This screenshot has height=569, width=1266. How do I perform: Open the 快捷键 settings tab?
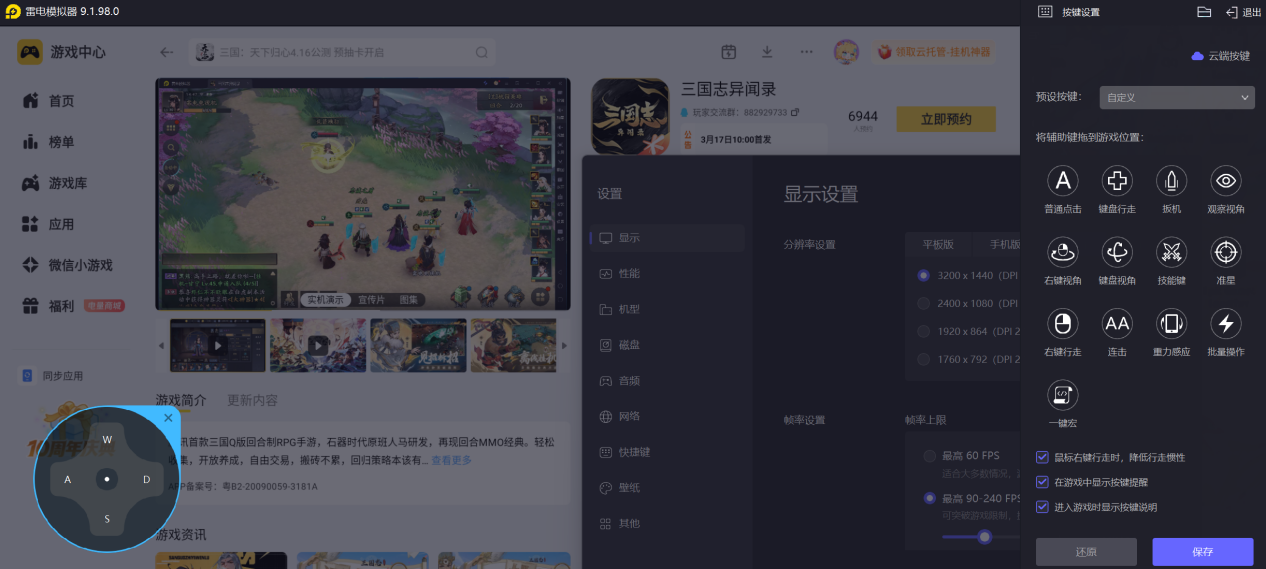(x=667, y=452)
